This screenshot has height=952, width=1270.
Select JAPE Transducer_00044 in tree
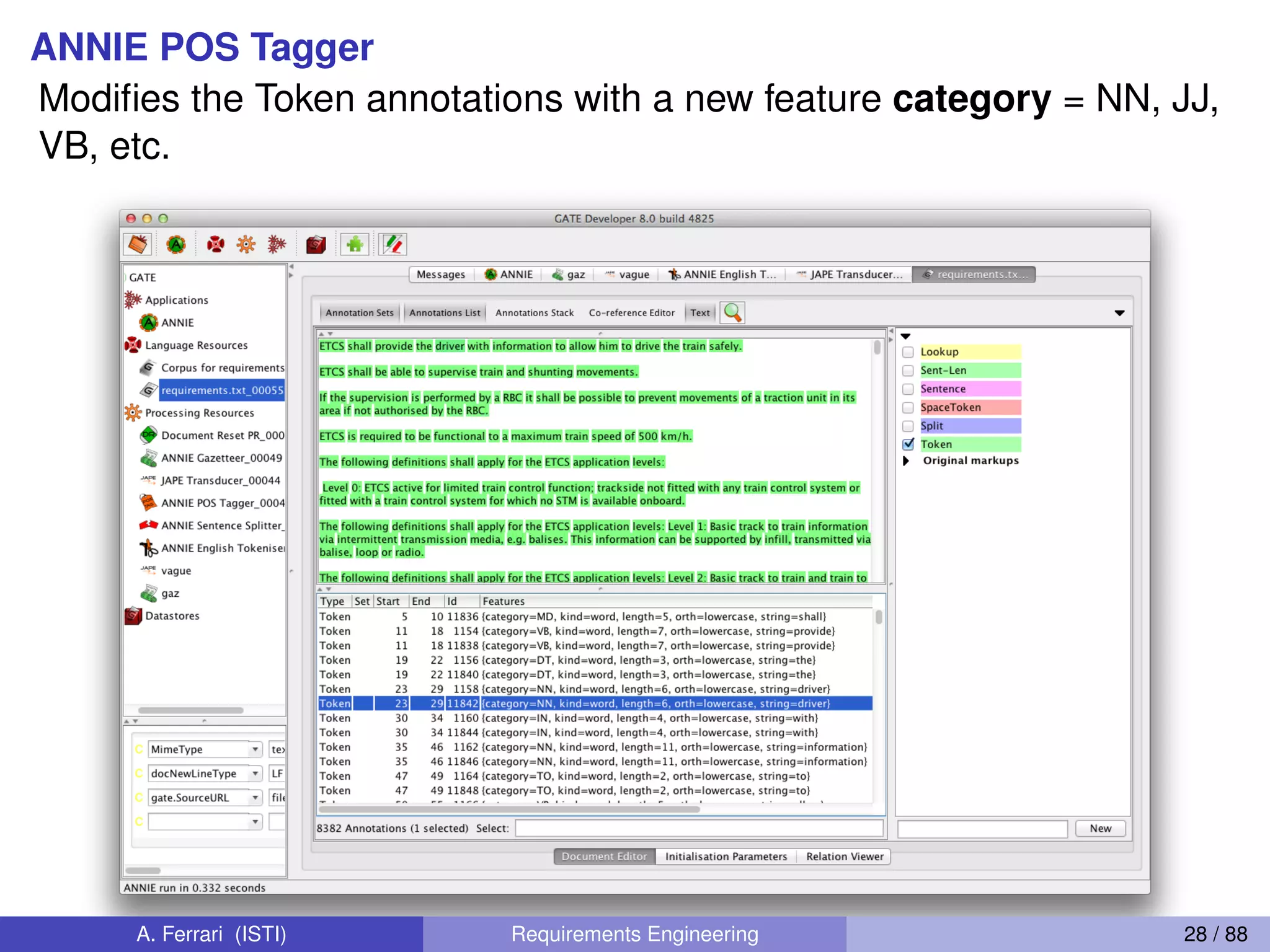pyautogui.click(x=220, y=480)
